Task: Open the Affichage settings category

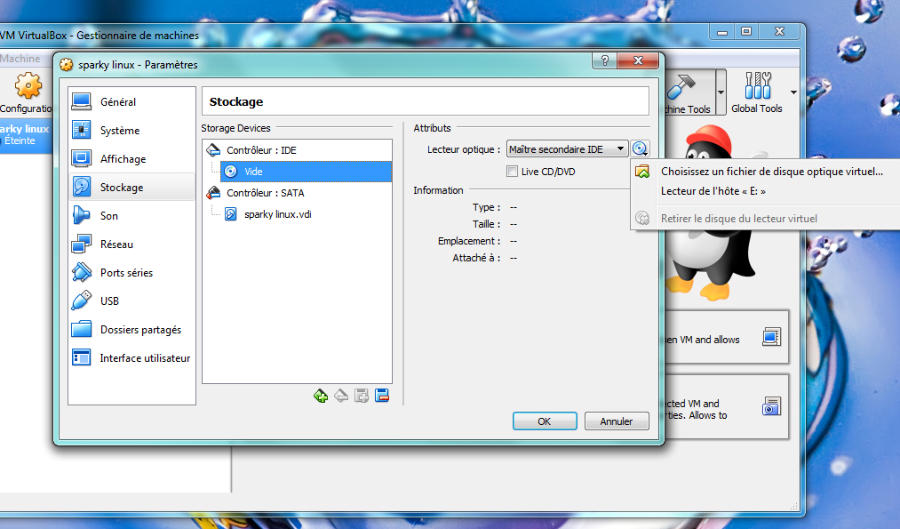Action: 131,159
